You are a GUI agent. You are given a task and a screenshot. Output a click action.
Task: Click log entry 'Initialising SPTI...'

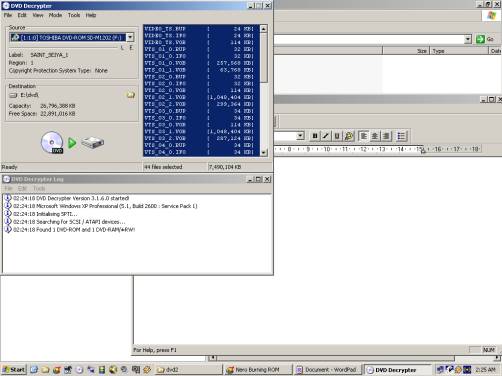[45, 214]
